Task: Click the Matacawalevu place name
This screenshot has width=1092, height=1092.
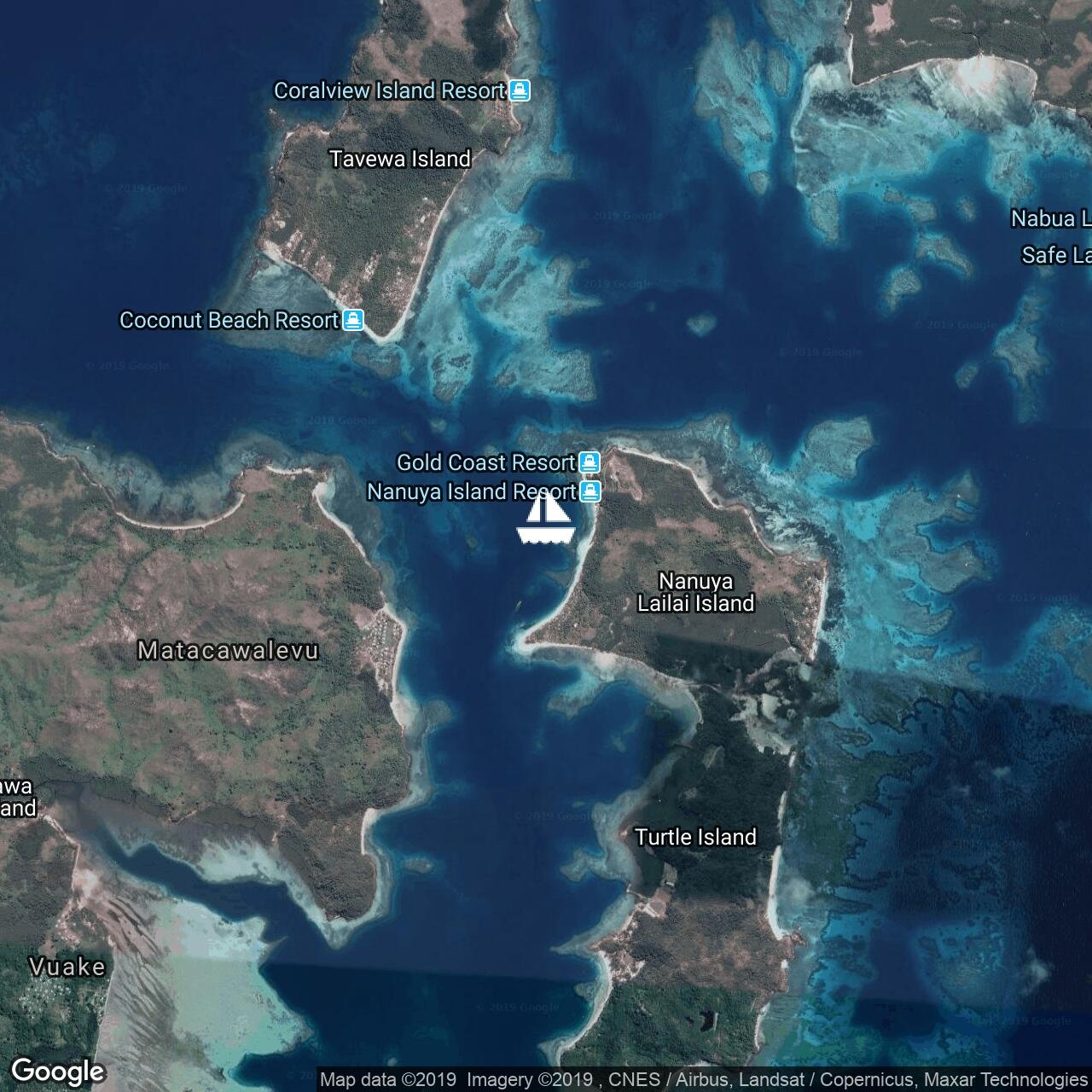Action: coord(229,650)
